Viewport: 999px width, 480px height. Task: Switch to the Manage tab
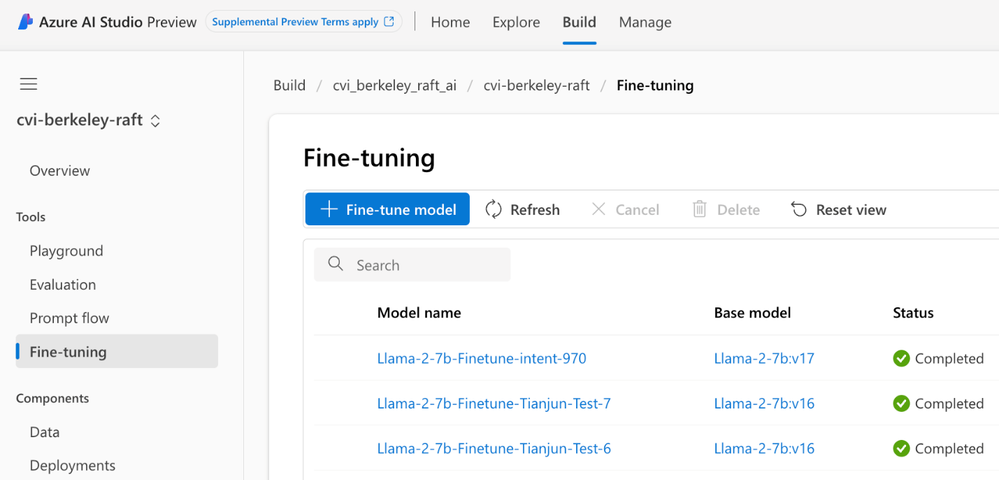click(x=645, y=22)
